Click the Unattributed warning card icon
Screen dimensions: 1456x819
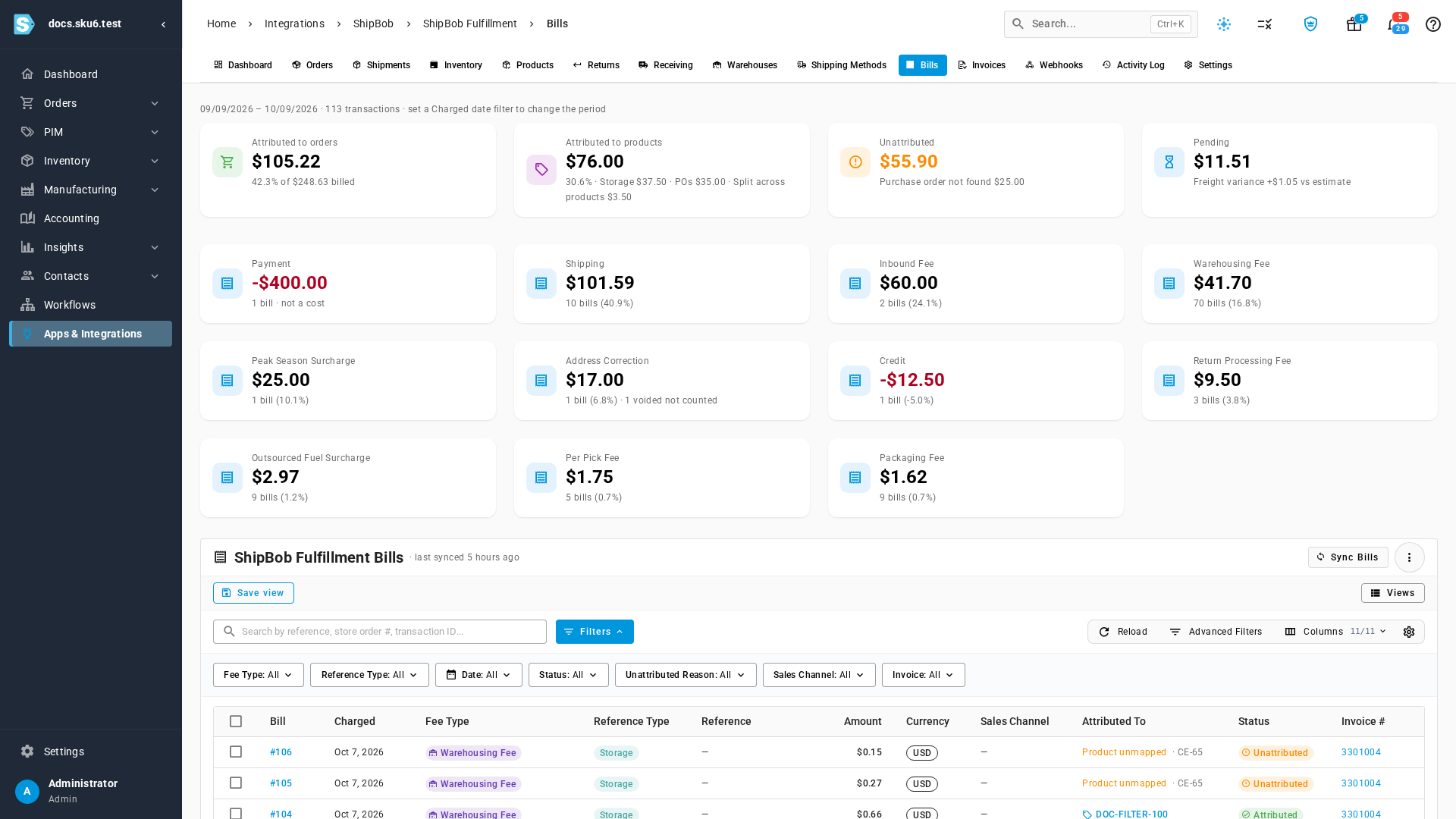(855, 162)
